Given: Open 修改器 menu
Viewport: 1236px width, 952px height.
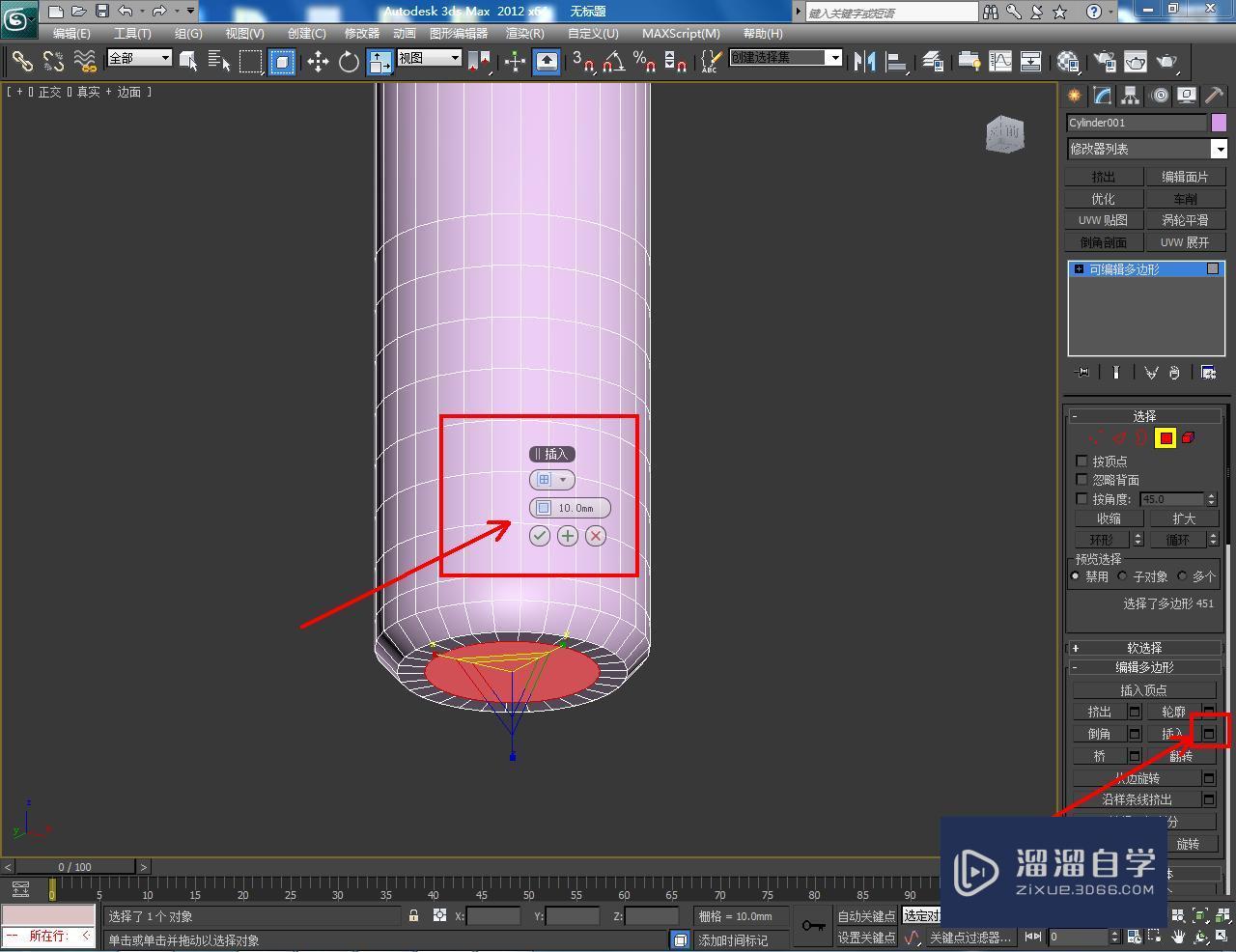Looking at the screenshot, I should point(362,33).
